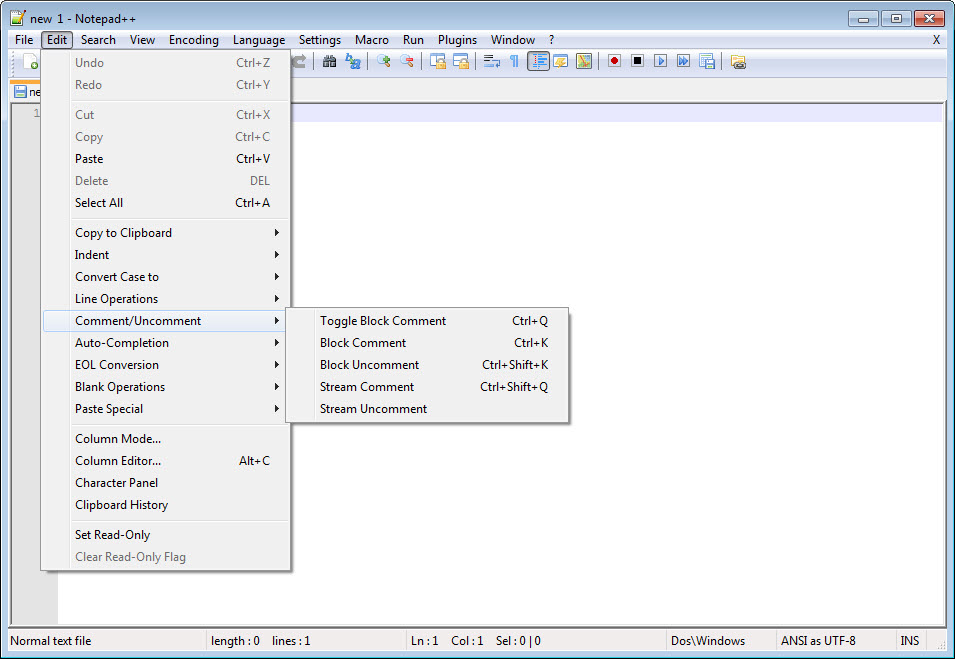The width and height of the screenshot is (955, 659).
Task: Click the Comment/Uncomment menu entry
Action: point(164,321)
